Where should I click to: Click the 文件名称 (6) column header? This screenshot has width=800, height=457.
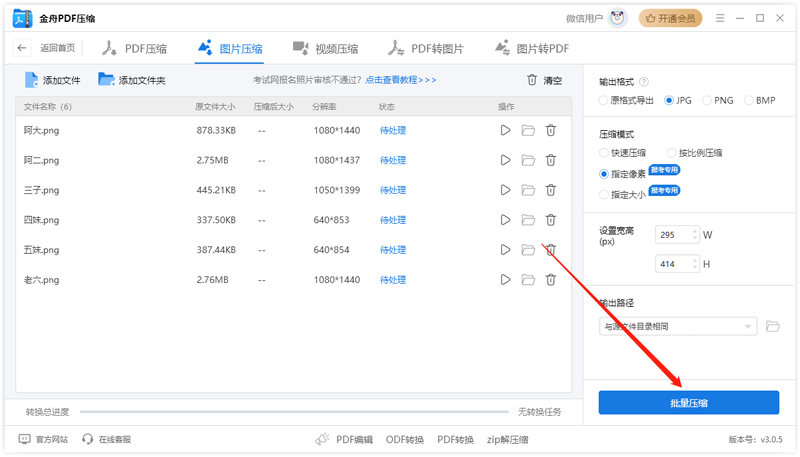(x=47, y=107)
